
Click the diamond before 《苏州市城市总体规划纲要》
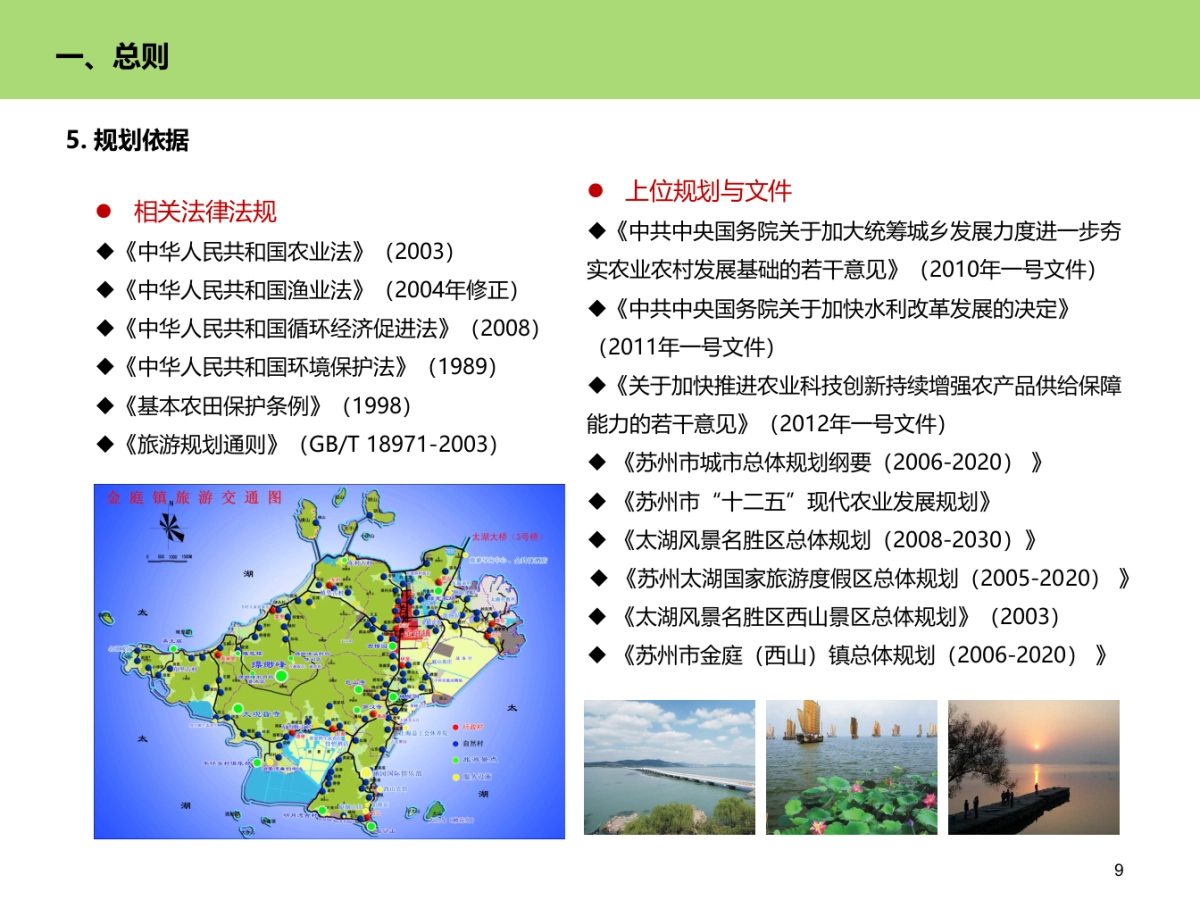[x=597, y=463]
